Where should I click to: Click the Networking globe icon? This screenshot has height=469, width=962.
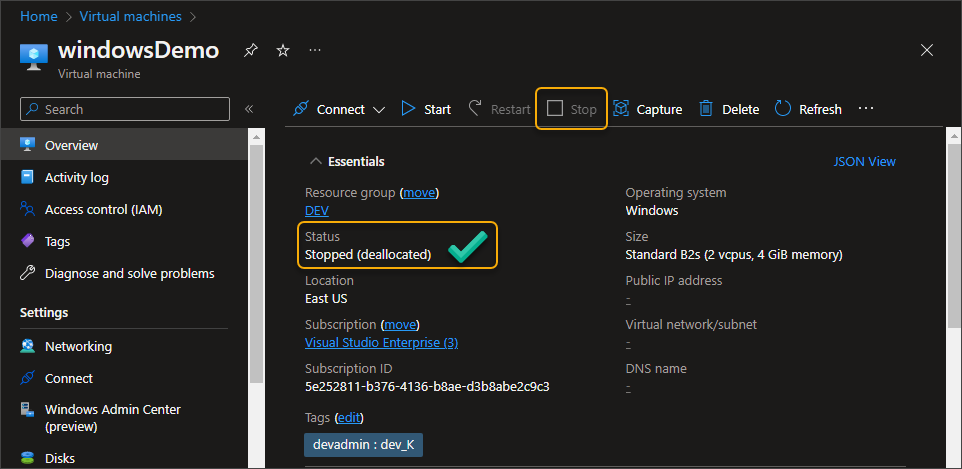tap(28, 346)
